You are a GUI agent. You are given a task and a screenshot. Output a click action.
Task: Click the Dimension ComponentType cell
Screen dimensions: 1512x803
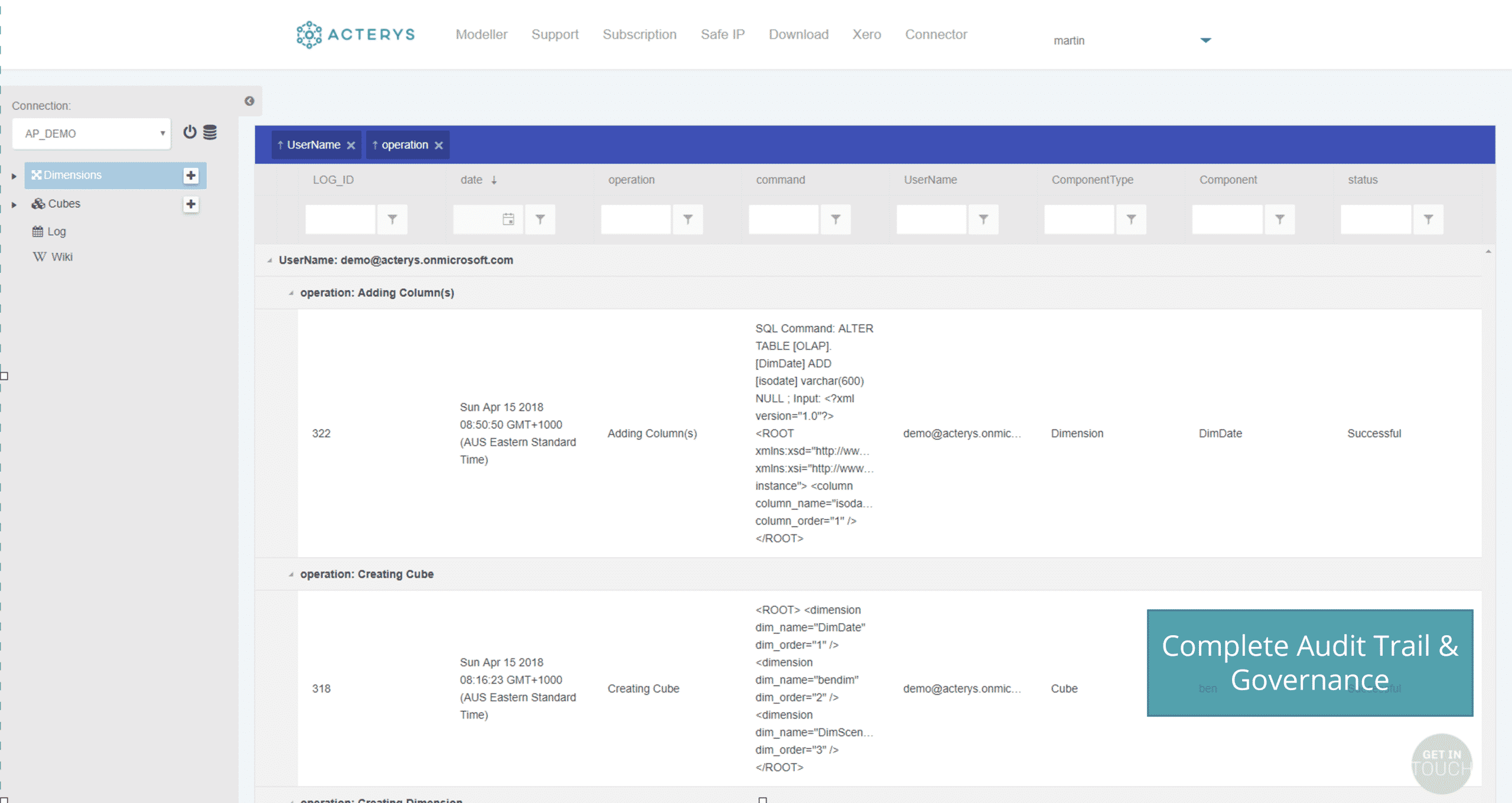tap(1077, 434)
